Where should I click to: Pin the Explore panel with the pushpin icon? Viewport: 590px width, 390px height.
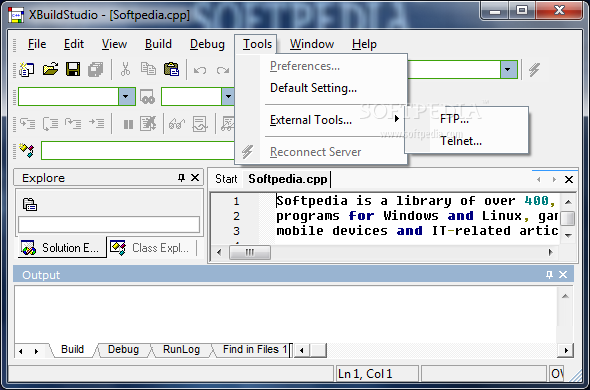coord(181,178)
